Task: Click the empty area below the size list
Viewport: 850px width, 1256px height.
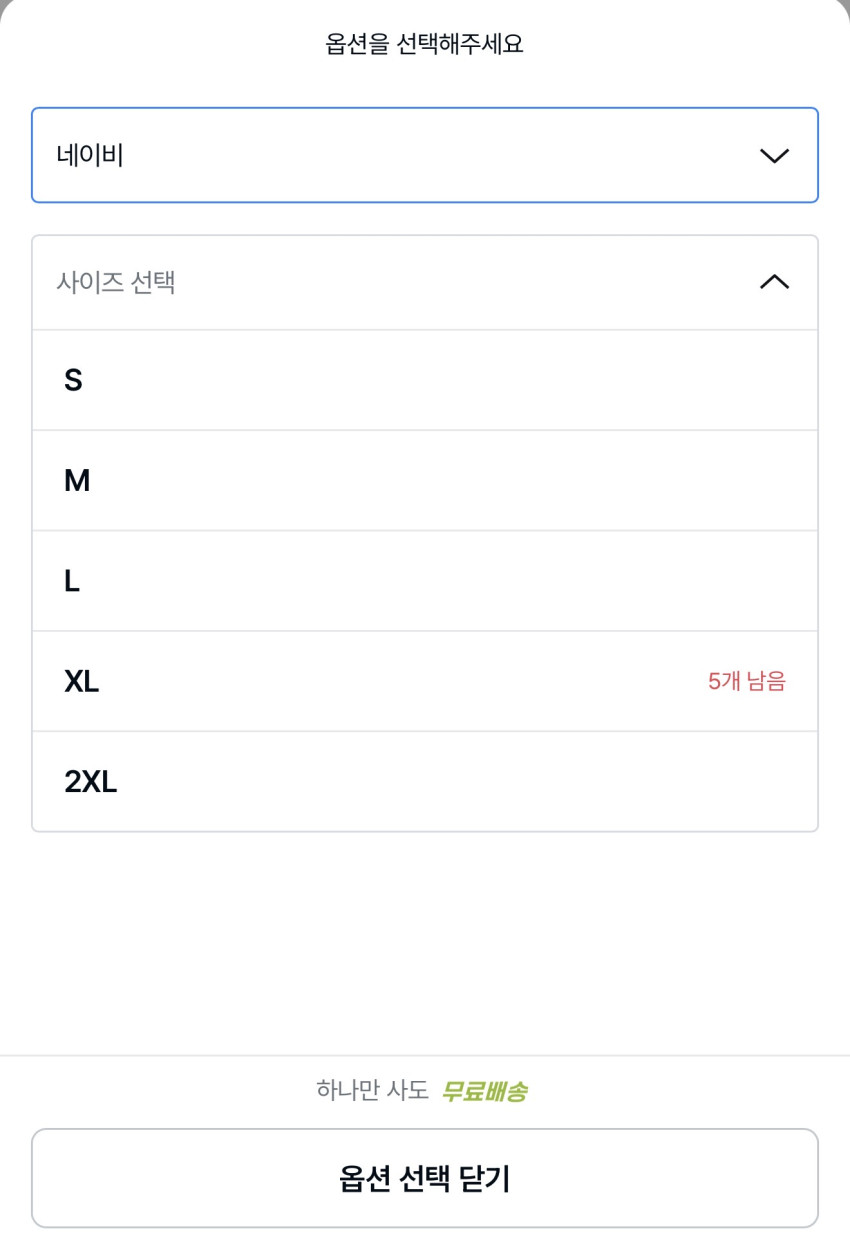Action: [424, 940]
